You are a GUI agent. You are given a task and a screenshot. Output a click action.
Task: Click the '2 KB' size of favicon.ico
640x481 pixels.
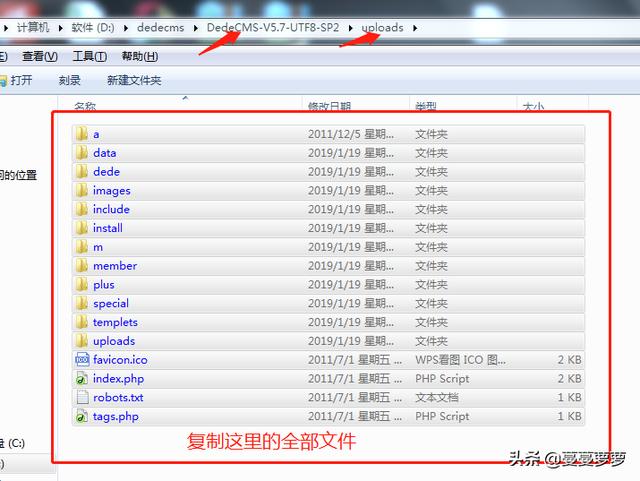coord(569,359)
